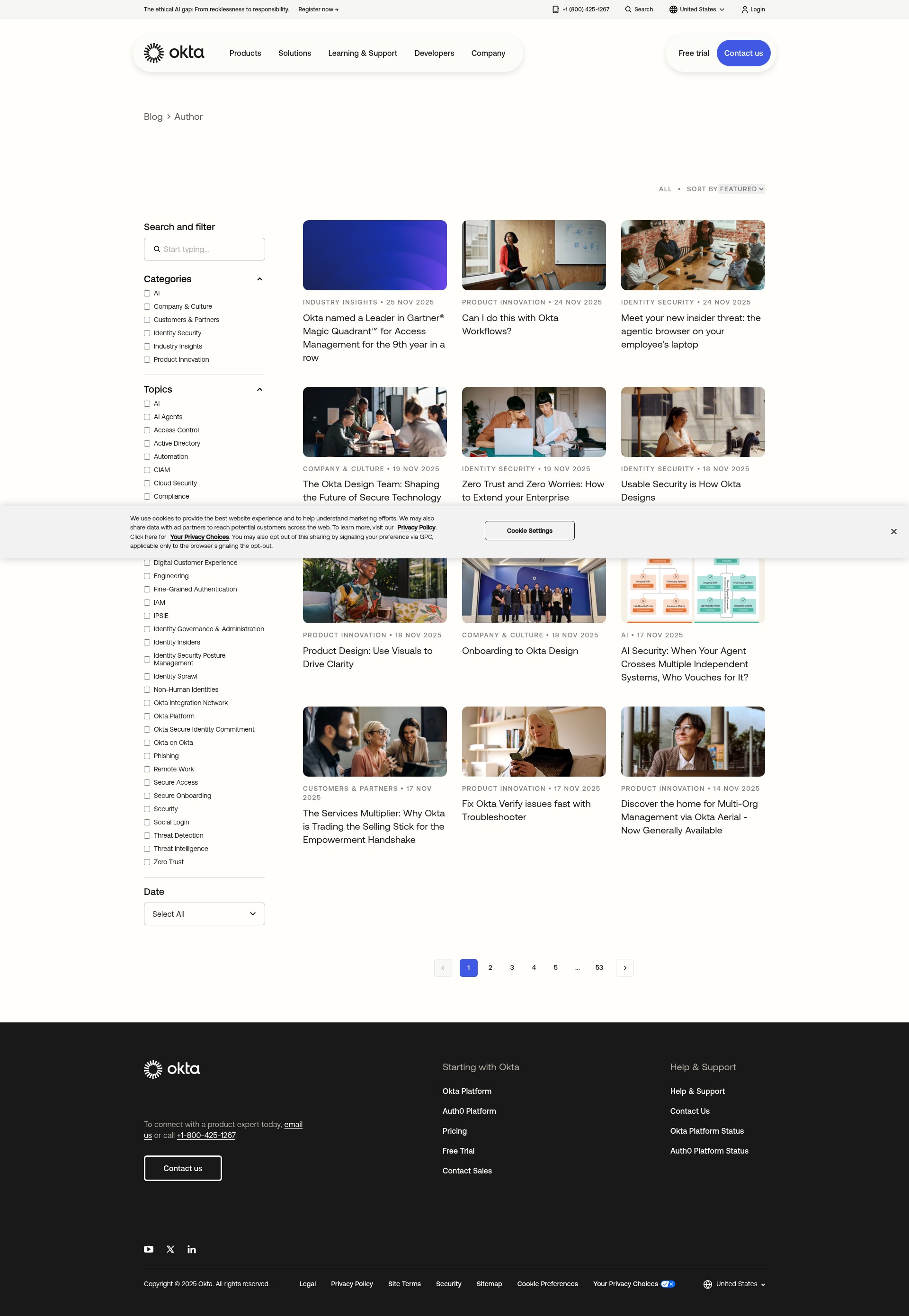Tick the AI Agents topic checkbox
This screenshot has height=1316, width=909.
coord(147,417)
